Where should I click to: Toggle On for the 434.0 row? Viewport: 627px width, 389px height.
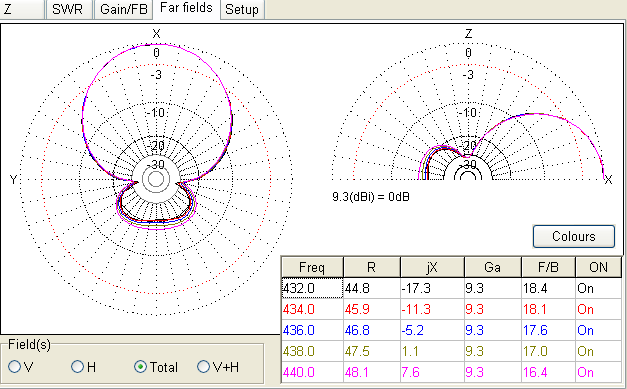click(599, 309)
